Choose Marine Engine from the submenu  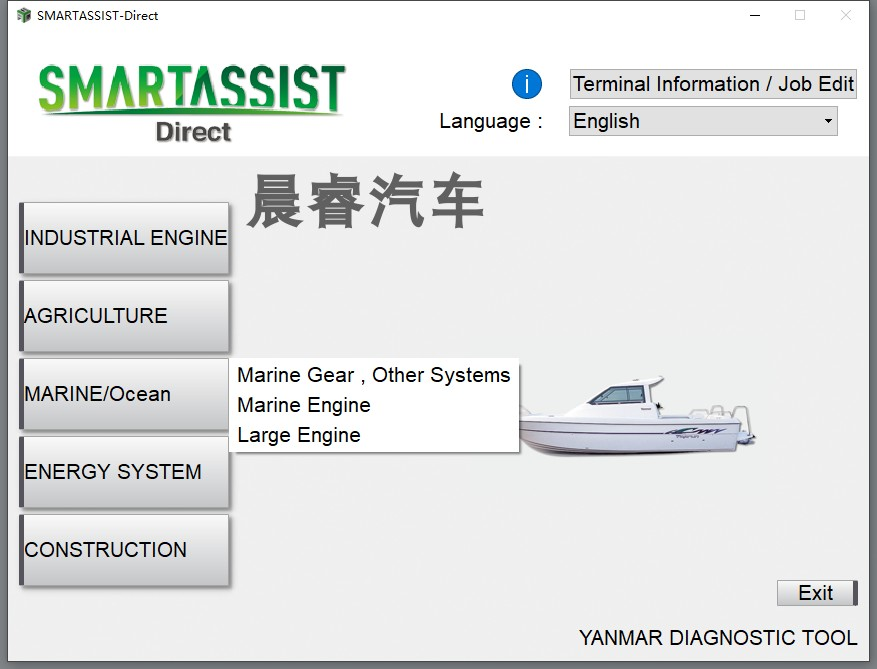[x=374, y=405]
